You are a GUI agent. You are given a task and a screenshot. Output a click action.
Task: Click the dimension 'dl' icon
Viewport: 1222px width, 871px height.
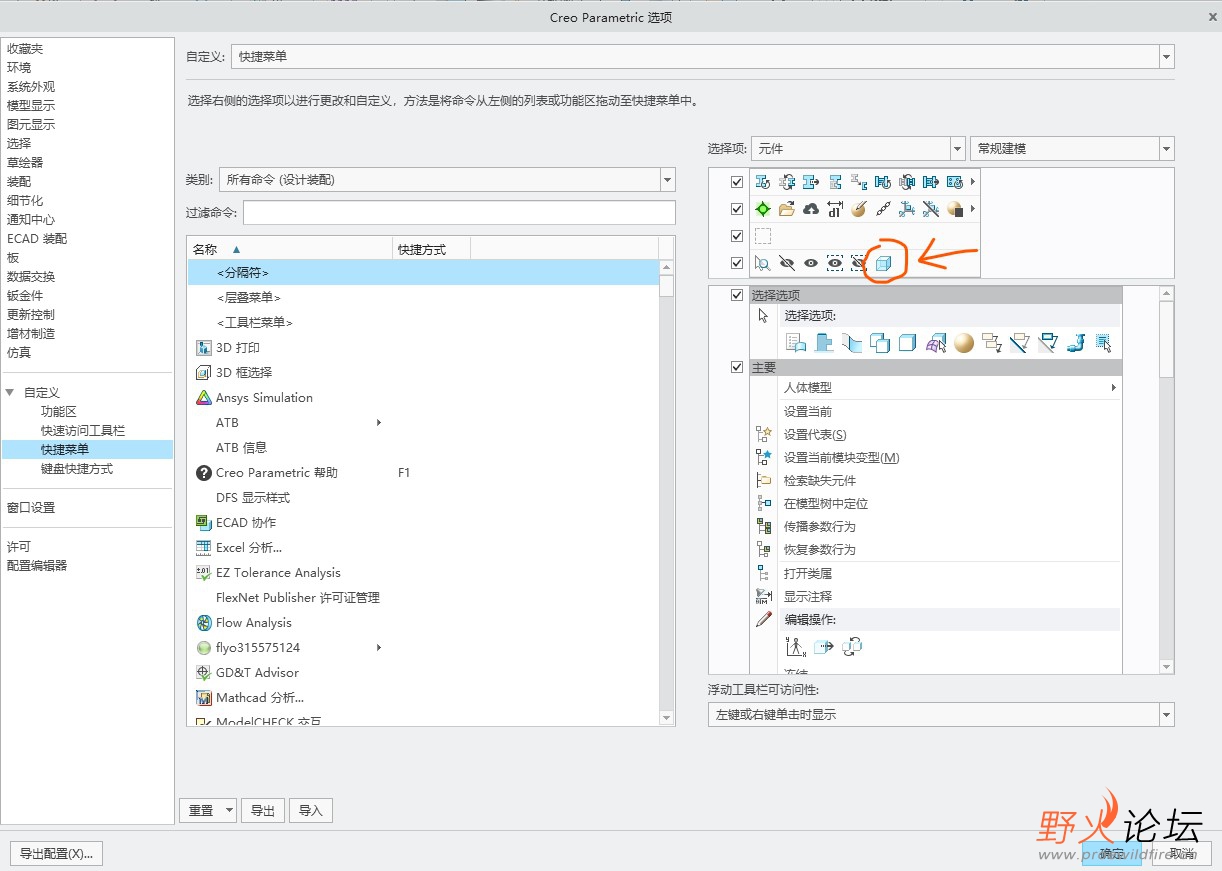(x=835, y=209)
